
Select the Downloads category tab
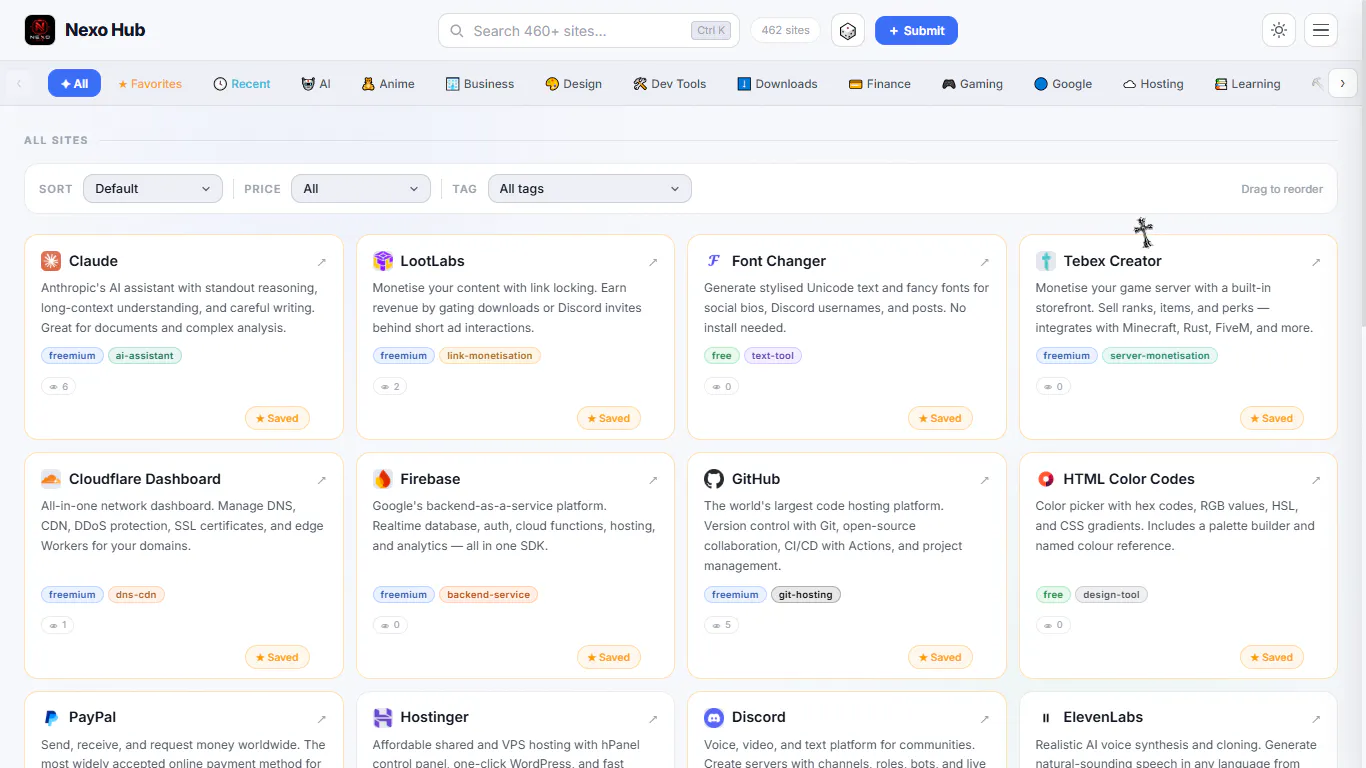click(x=777, y=84)
